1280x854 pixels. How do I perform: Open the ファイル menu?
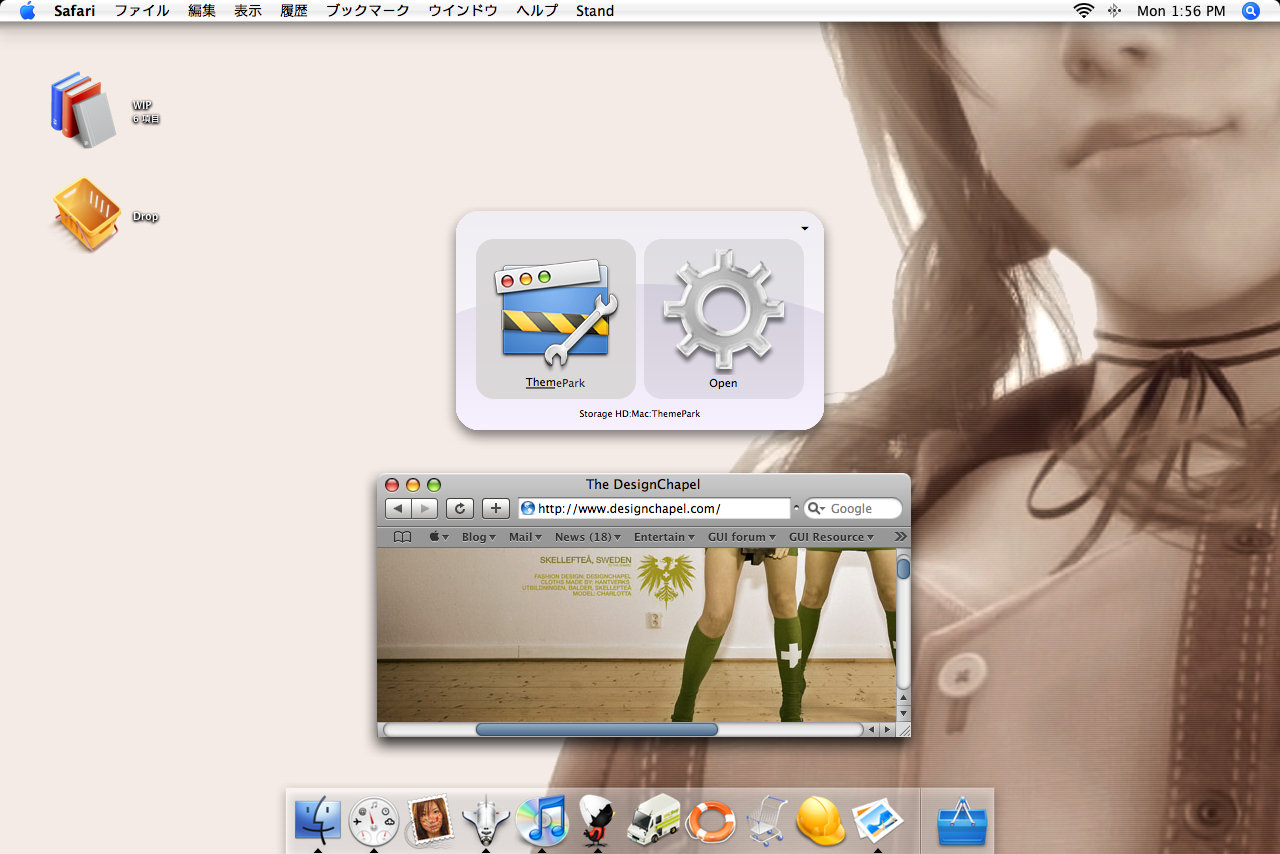pyautogui.click(x=142, y=11)
